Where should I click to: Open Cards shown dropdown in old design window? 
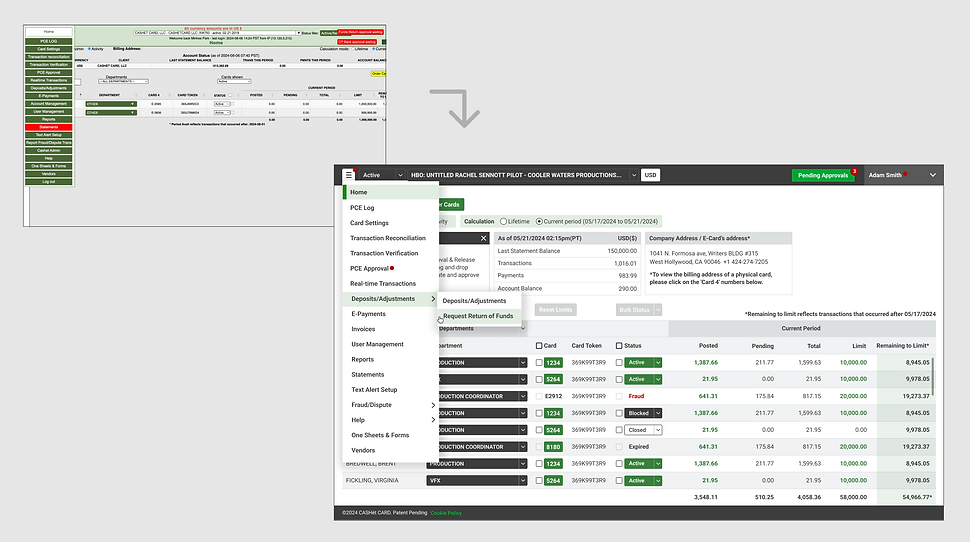tap(234, 81)
